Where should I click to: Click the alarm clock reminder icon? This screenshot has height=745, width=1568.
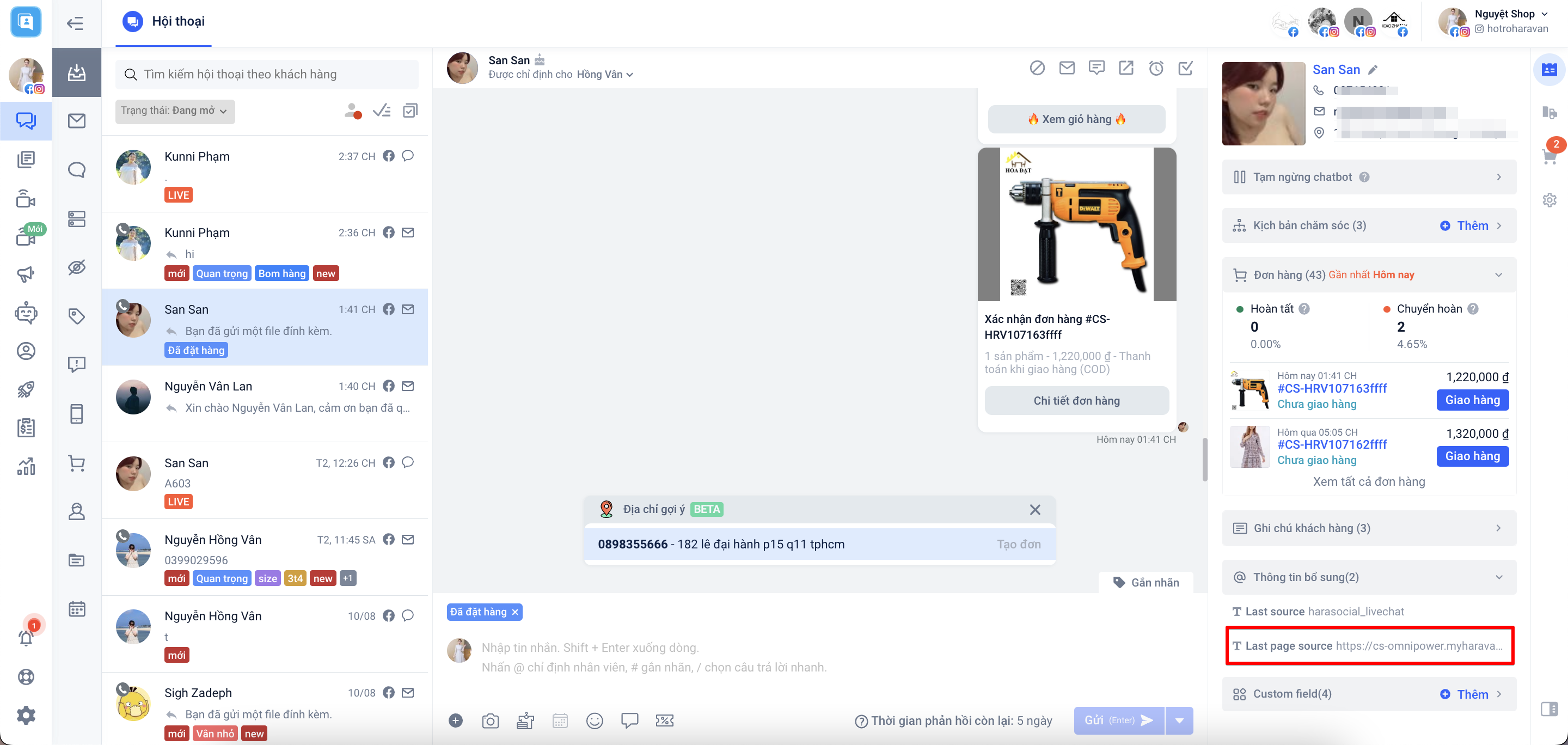pos(1156,68)
